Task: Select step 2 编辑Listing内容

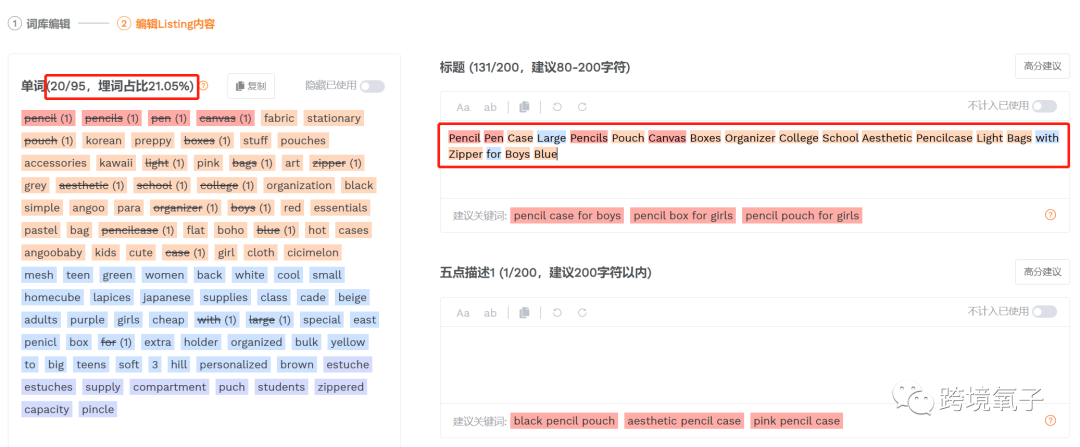Action: (x=165, y=23)
